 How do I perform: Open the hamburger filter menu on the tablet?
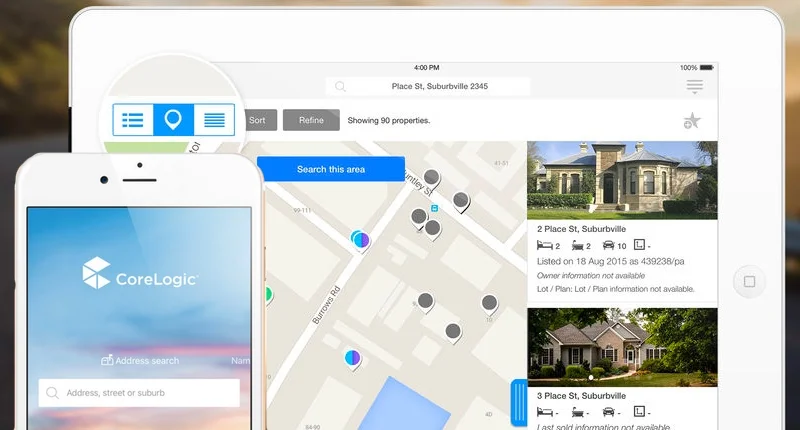click(x=695, y=87)
